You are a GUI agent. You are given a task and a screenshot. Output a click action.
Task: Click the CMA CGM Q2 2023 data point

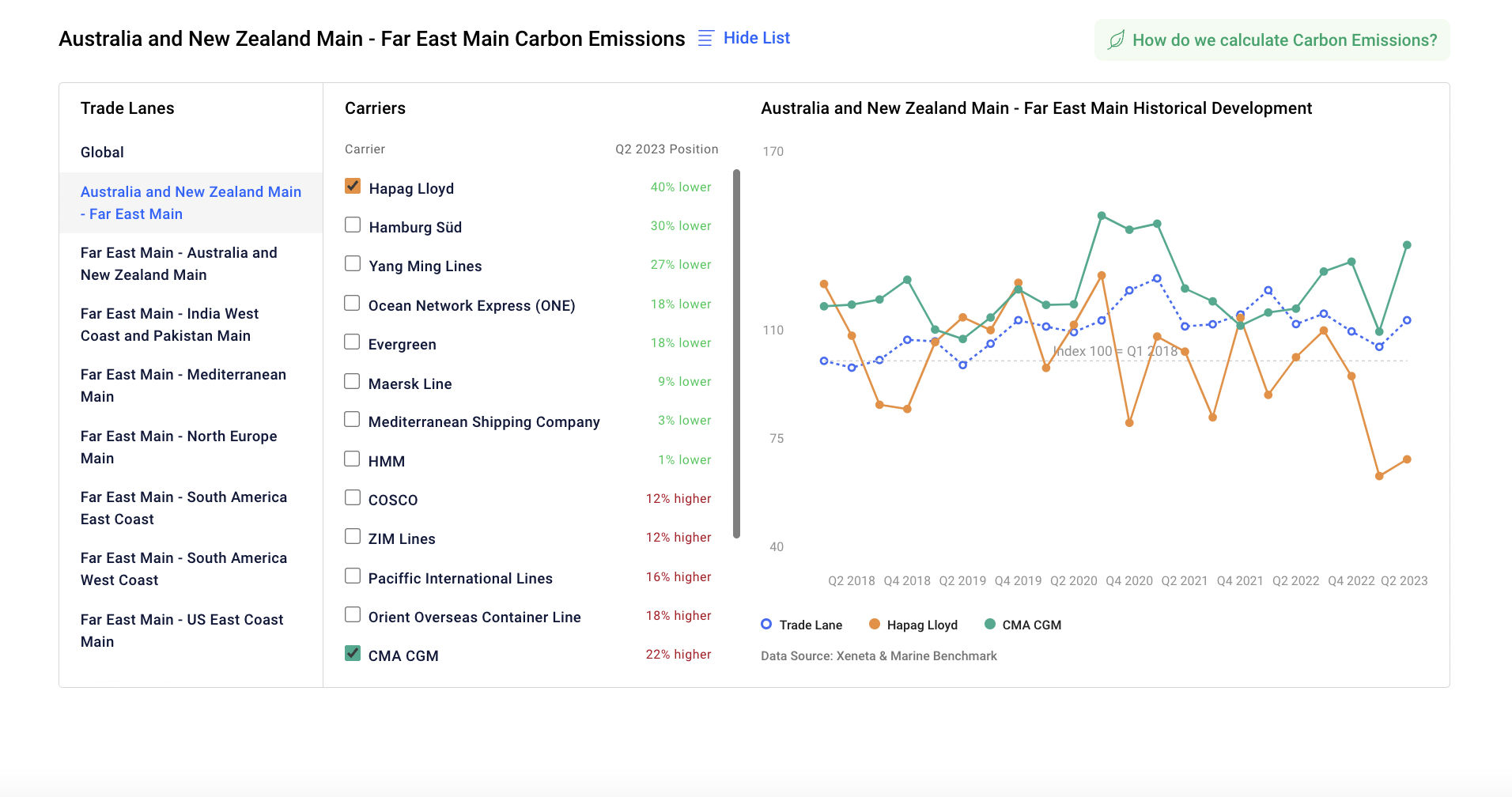(x=1407, y=245)
